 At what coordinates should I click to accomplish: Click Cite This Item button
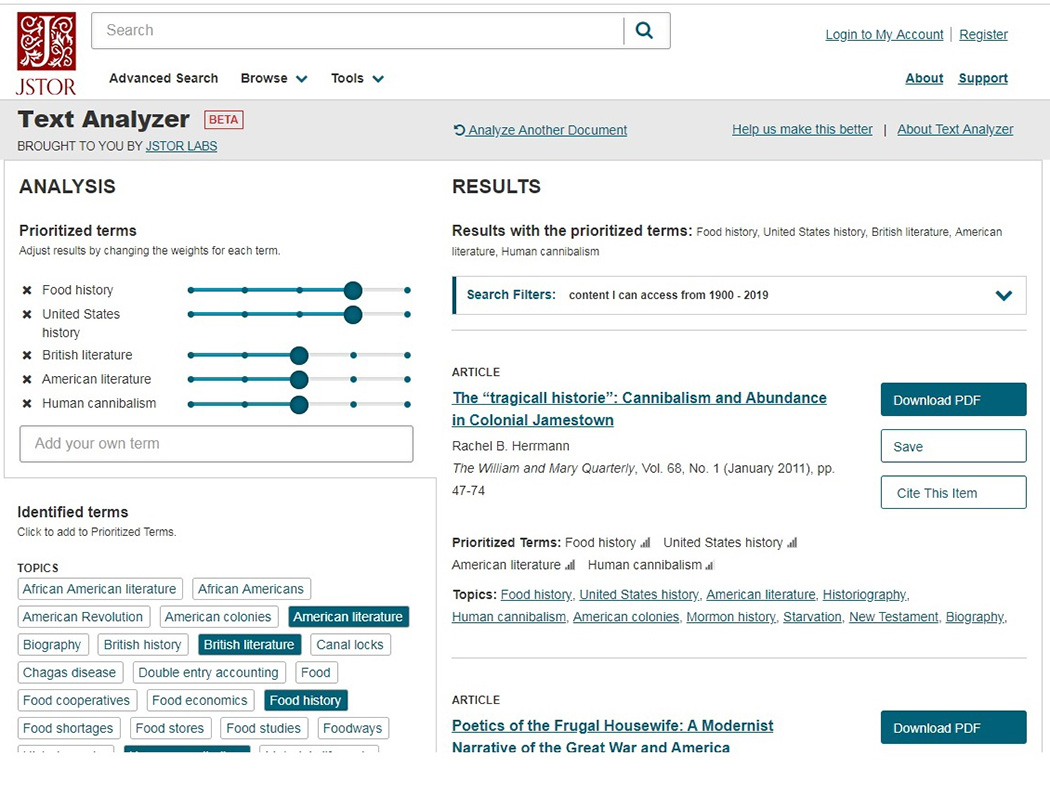click(953, 492)
